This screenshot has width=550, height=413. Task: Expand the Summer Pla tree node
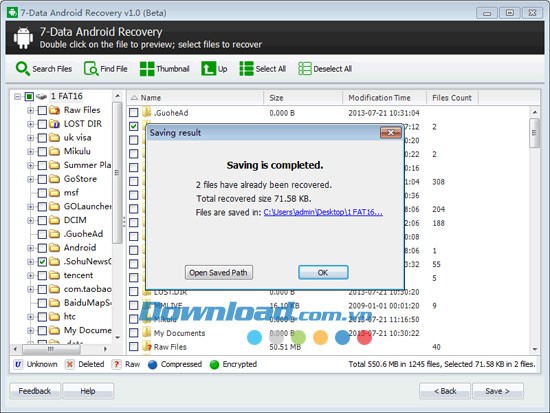tap(31, 165)
